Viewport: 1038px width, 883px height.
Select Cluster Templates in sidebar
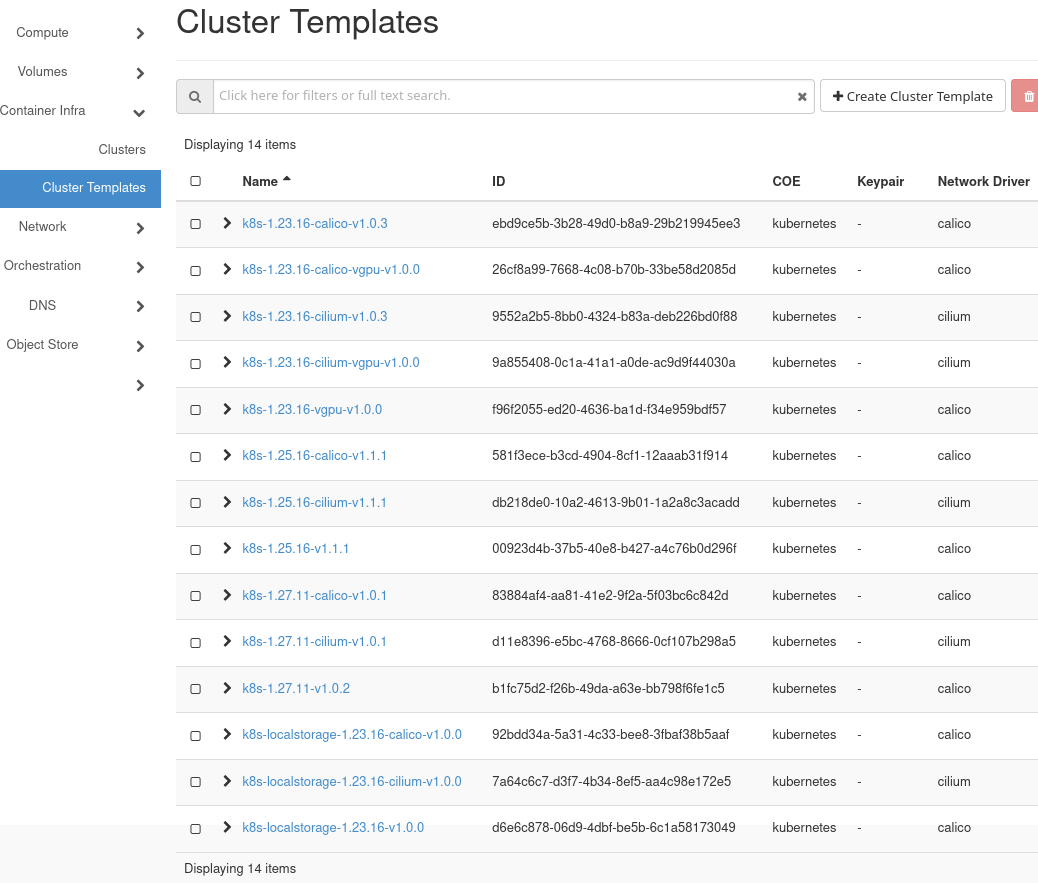[80, 189]
